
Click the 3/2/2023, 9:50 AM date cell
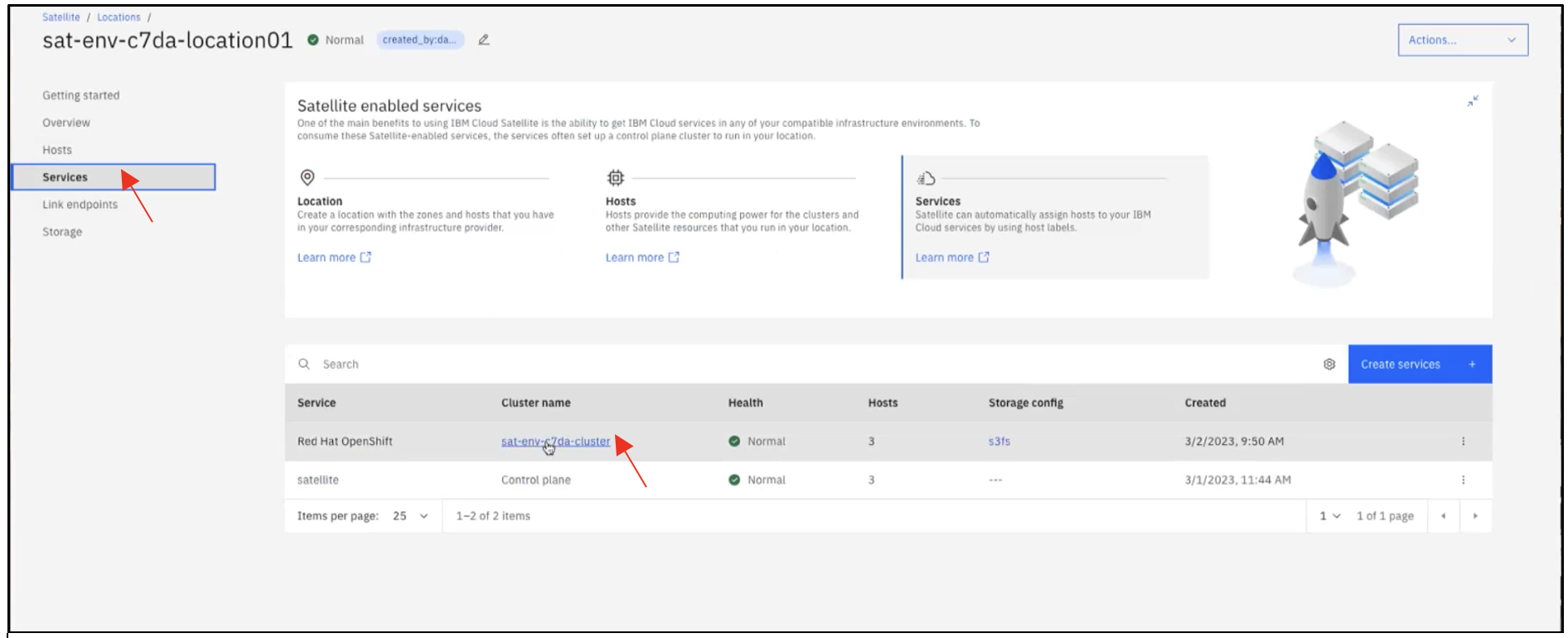(1234, 442)
